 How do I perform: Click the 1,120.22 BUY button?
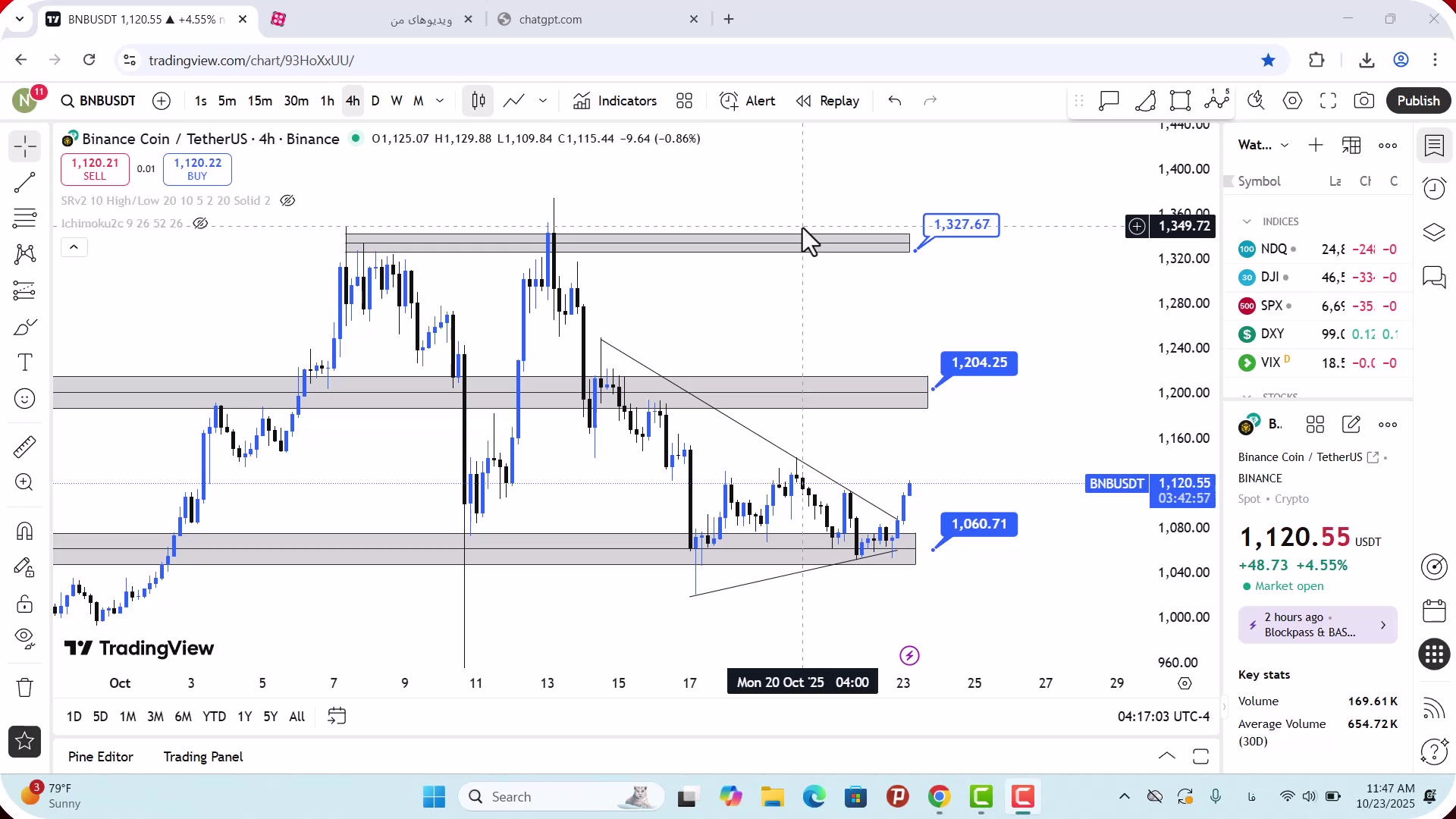(197, 169)
